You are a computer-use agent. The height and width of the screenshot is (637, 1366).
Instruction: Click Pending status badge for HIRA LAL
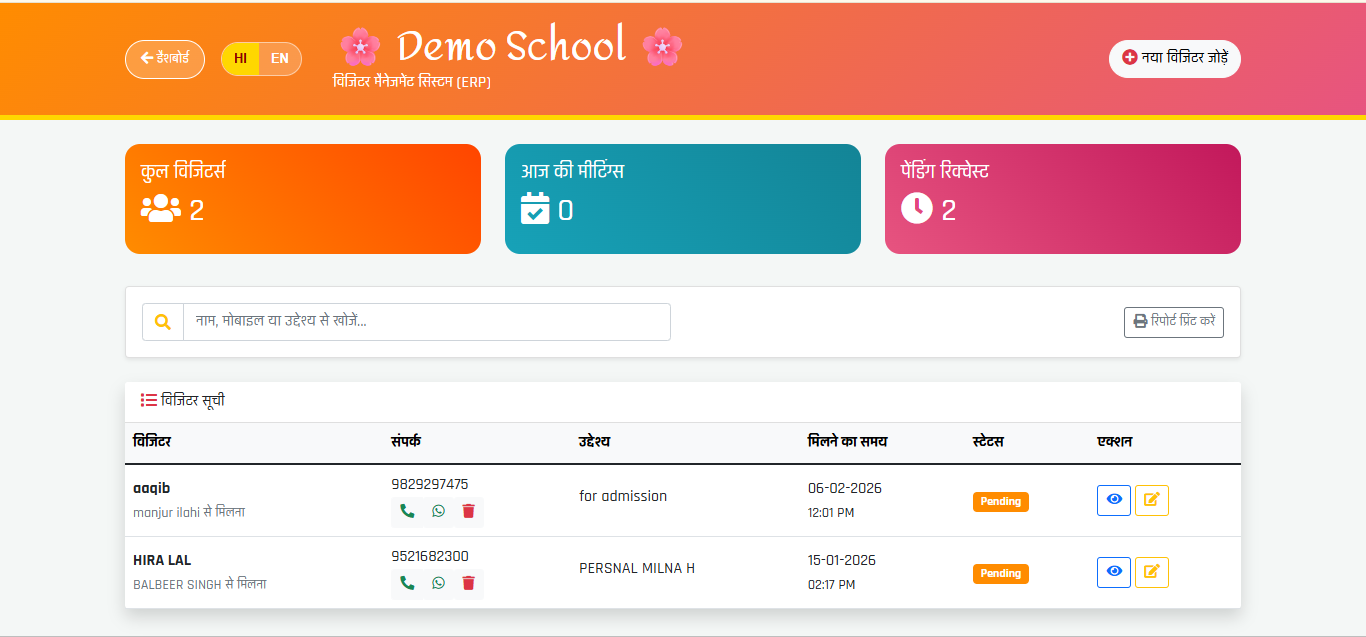click(1001, 573)
